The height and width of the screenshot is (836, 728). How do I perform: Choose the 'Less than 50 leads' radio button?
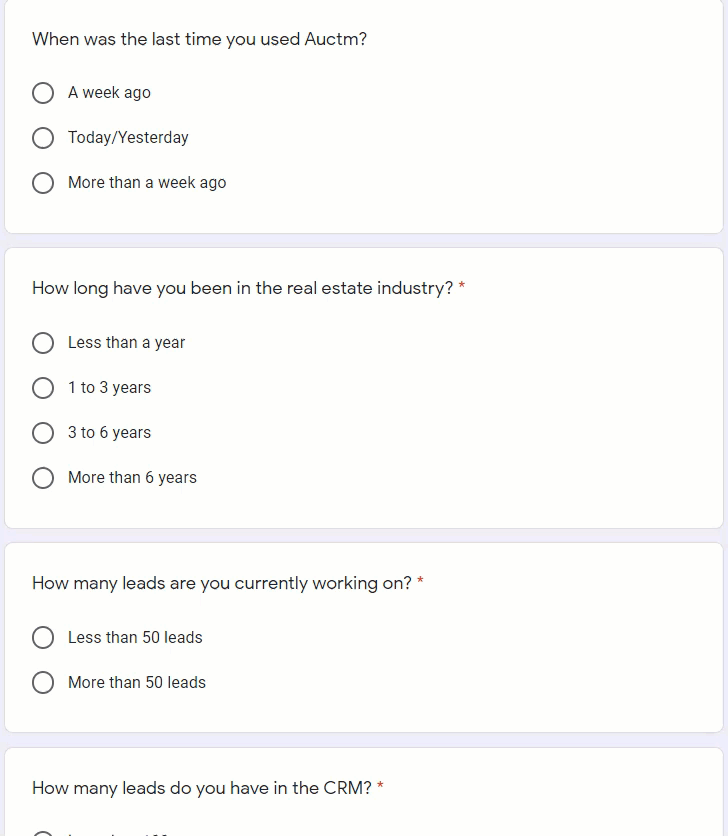coord(43,638)
